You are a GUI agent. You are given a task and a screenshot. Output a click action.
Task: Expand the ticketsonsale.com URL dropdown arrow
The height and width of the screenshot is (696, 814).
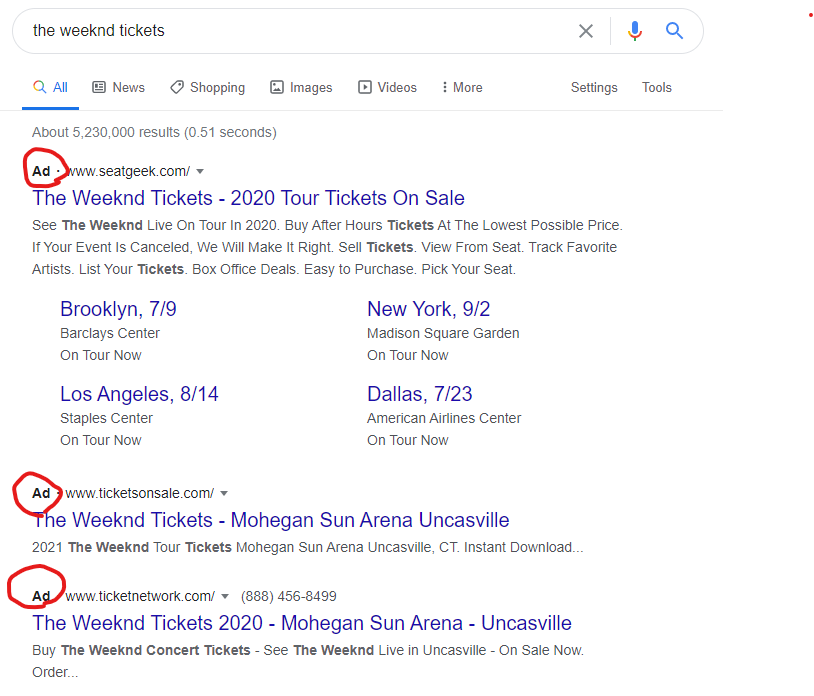pos(225,493)
